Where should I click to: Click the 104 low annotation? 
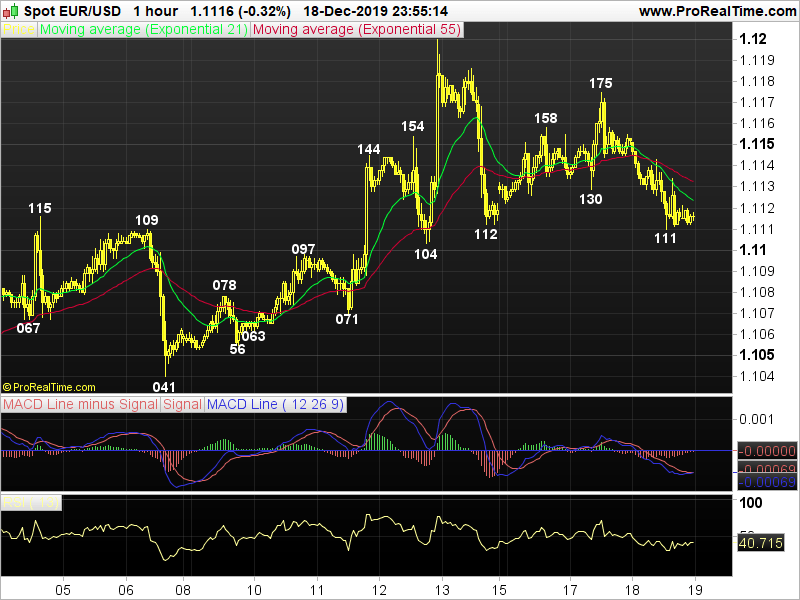coord(426,254)
